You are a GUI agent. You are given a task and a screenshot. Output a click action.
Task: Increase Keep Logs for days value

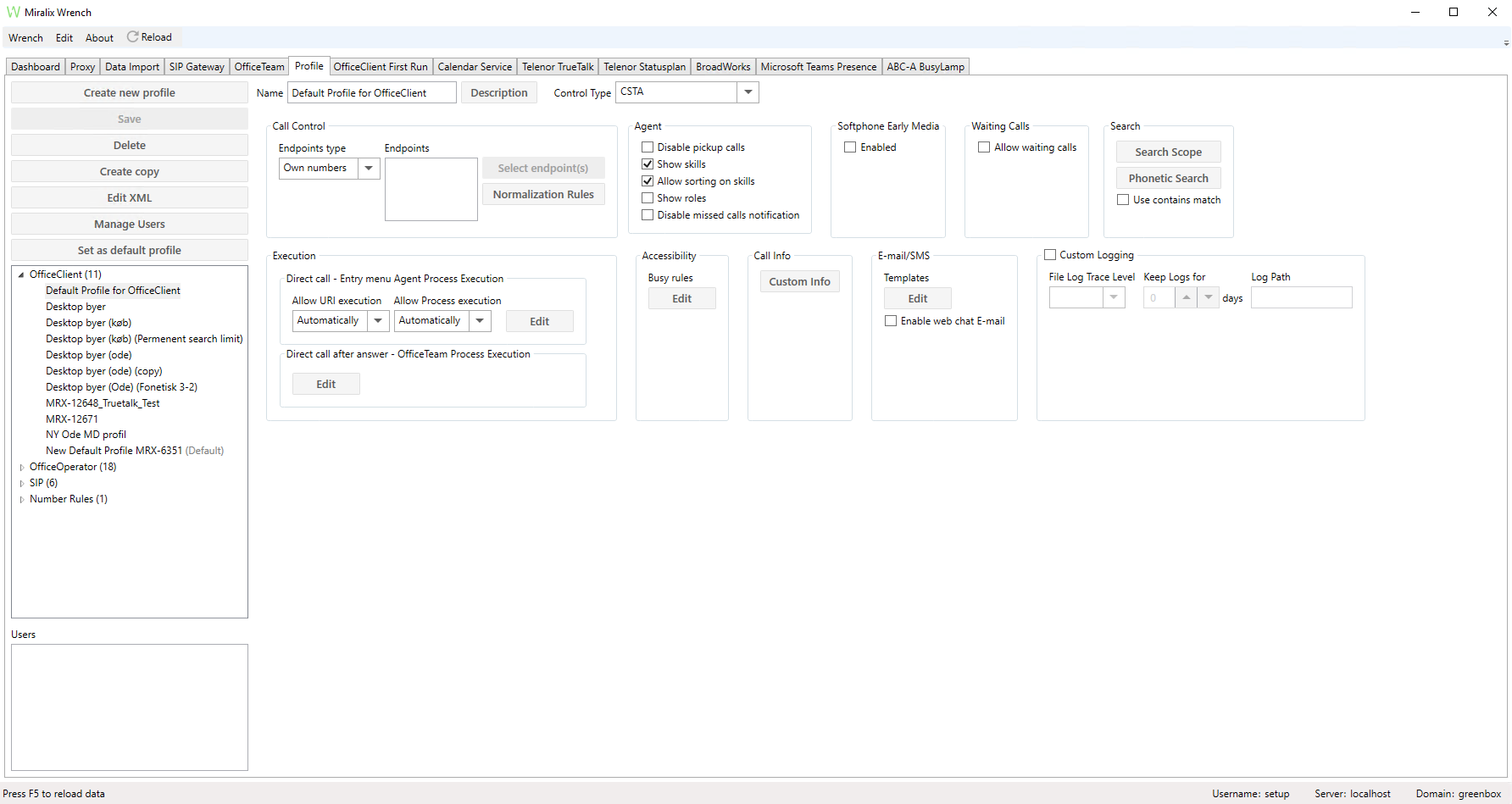coord(1187,297)
